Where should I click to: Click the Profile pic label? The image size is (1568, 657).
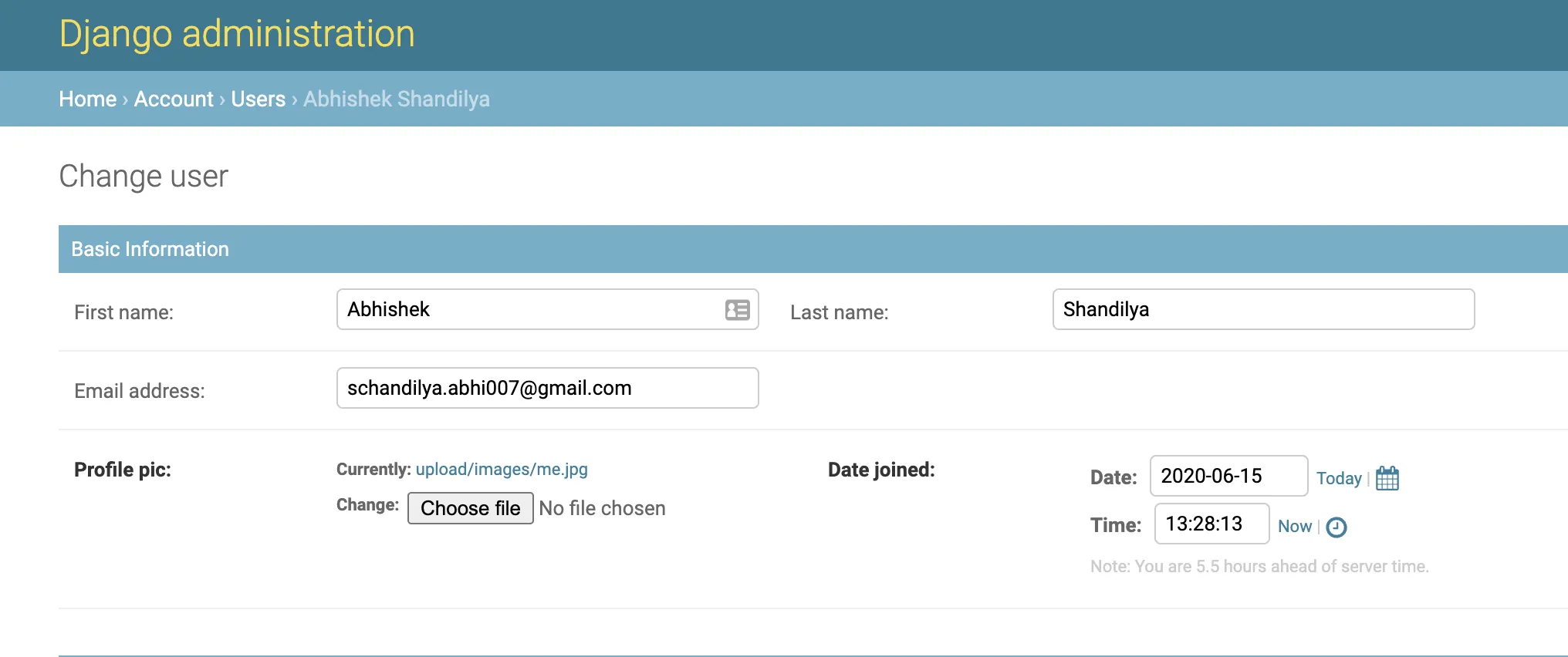tap(123, 470)
